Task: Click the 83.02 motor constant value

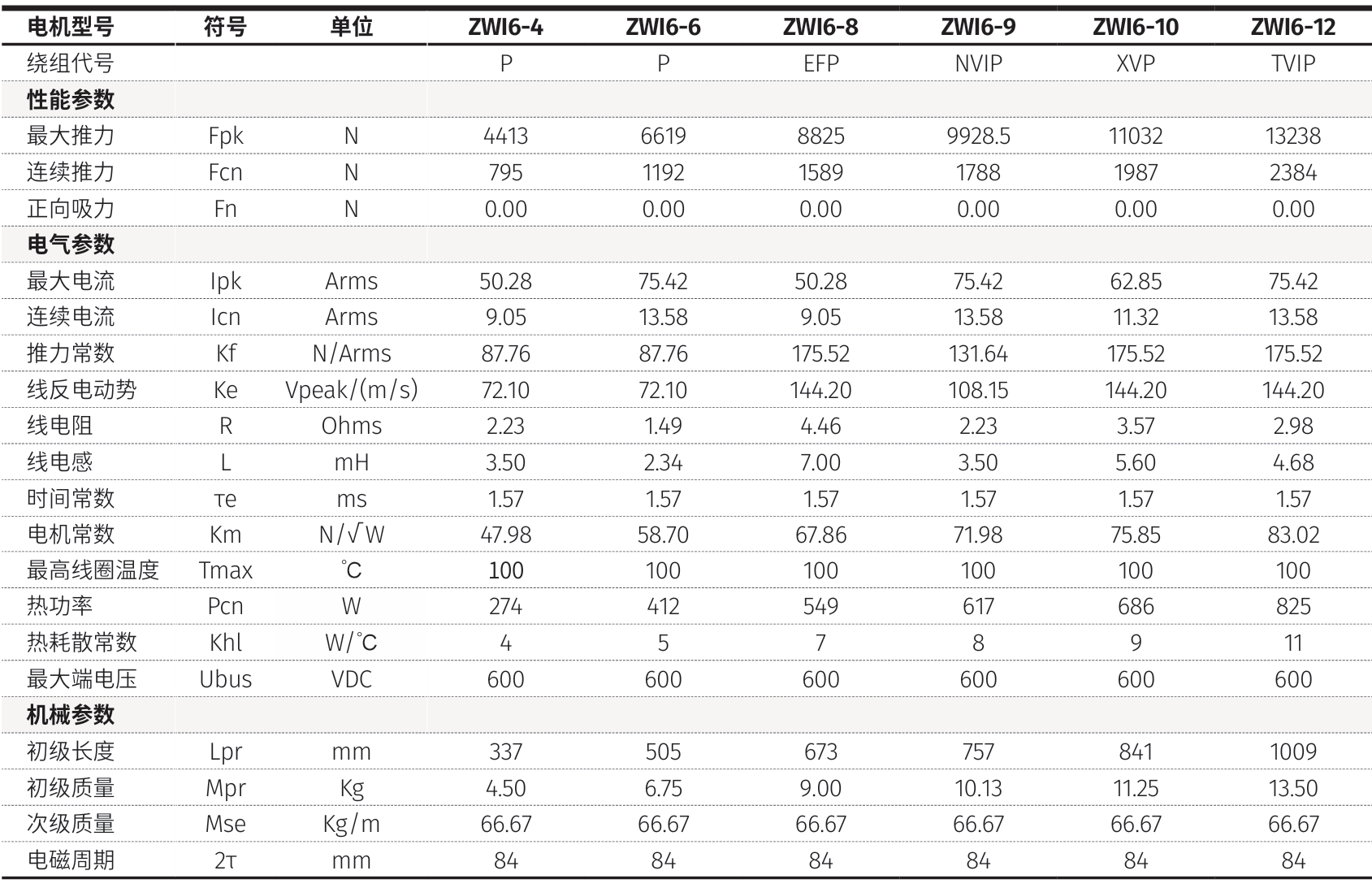Action: point(1292,535)
